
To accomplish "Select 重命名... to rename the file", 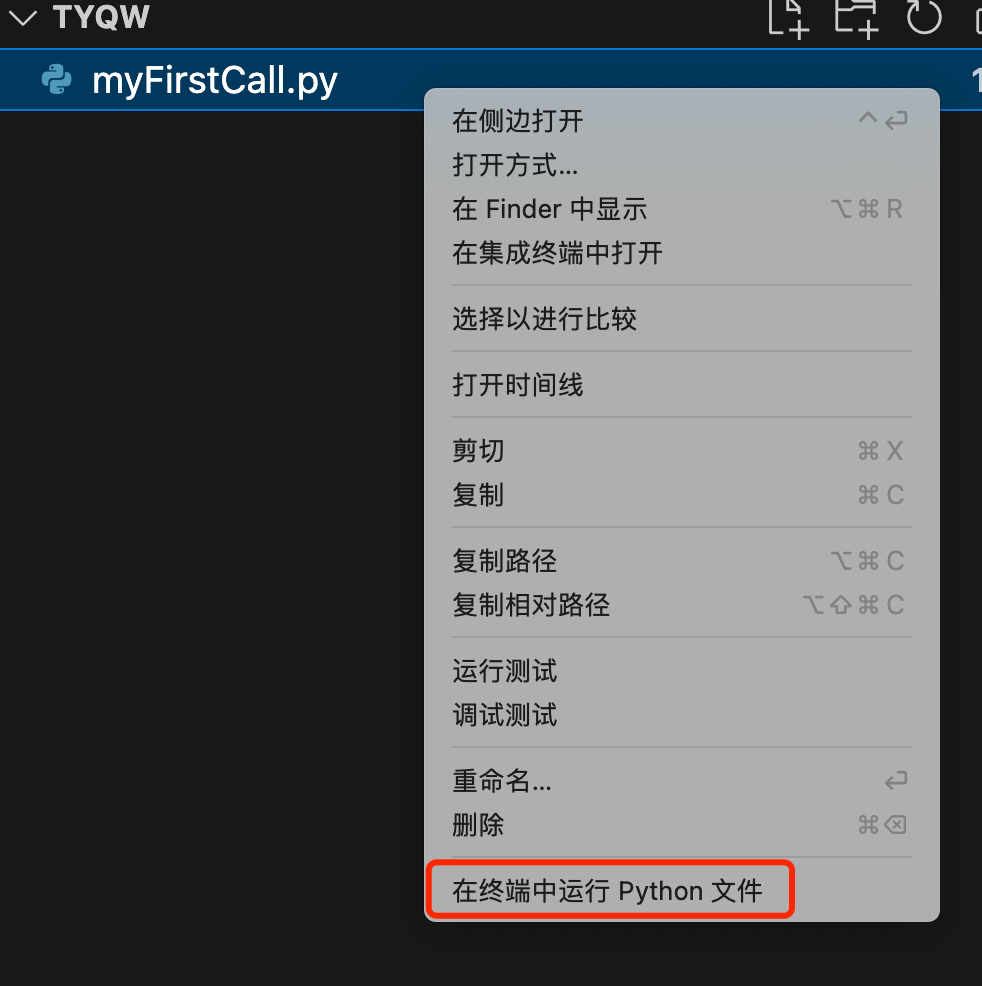I will [x=681, y=781].
